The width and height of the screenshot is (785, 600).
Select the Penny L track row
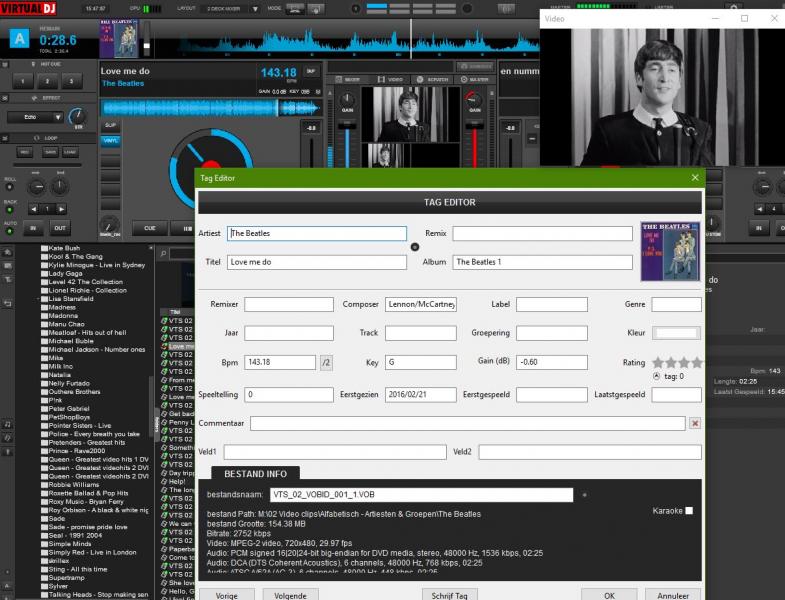(x=177, y=422)
